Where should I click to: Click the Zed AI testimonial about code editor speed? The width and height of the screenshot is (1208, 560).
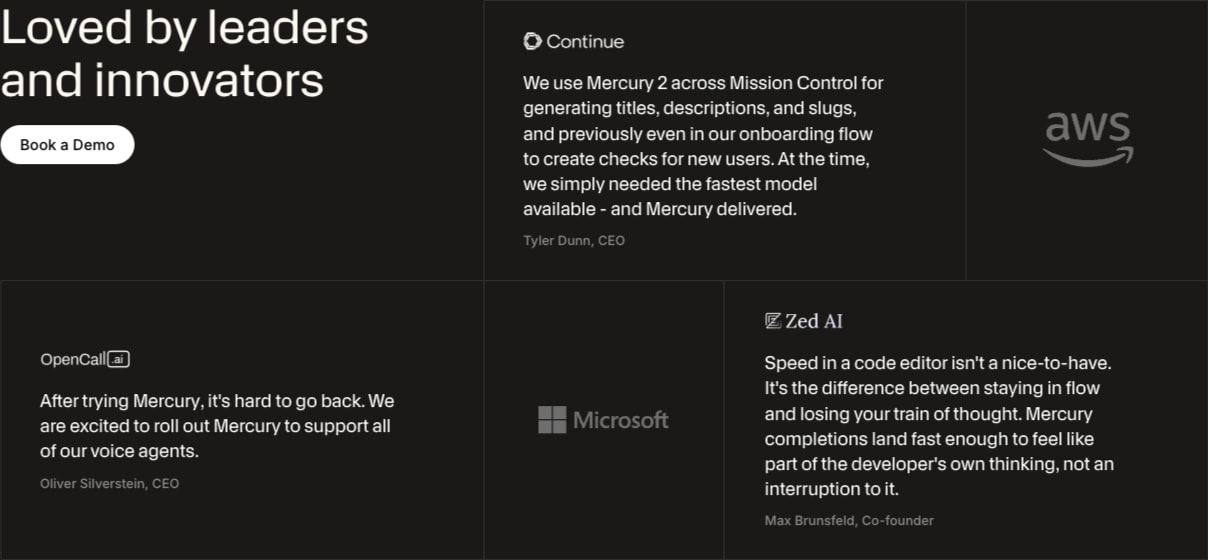pyautogui.click(x=939, y=426)
